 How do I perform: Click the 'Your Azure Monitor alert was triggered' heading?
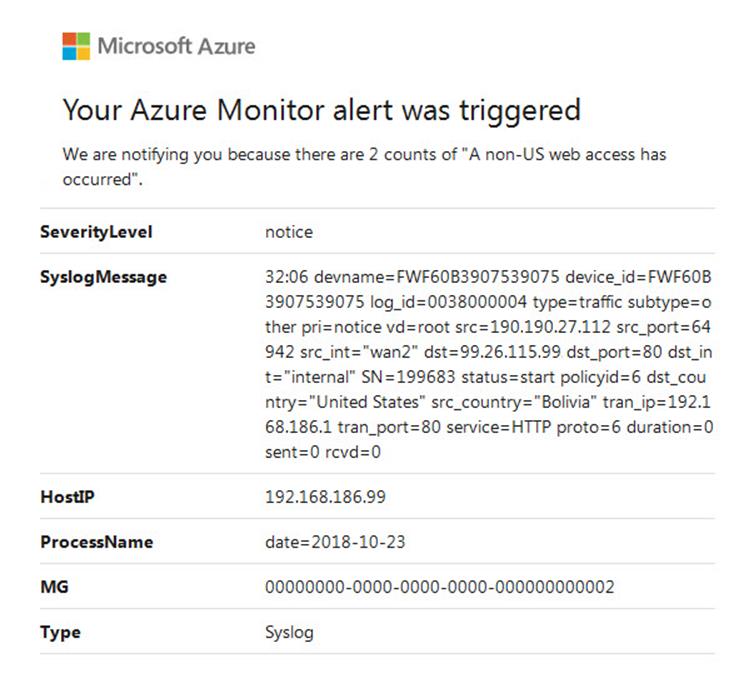pyautogui.click(x=321, y=109)
